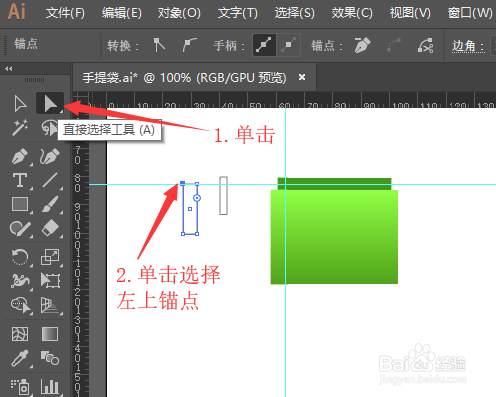
Task: Hide handles for multiple selected anchor points
Action: click(288, 45)
